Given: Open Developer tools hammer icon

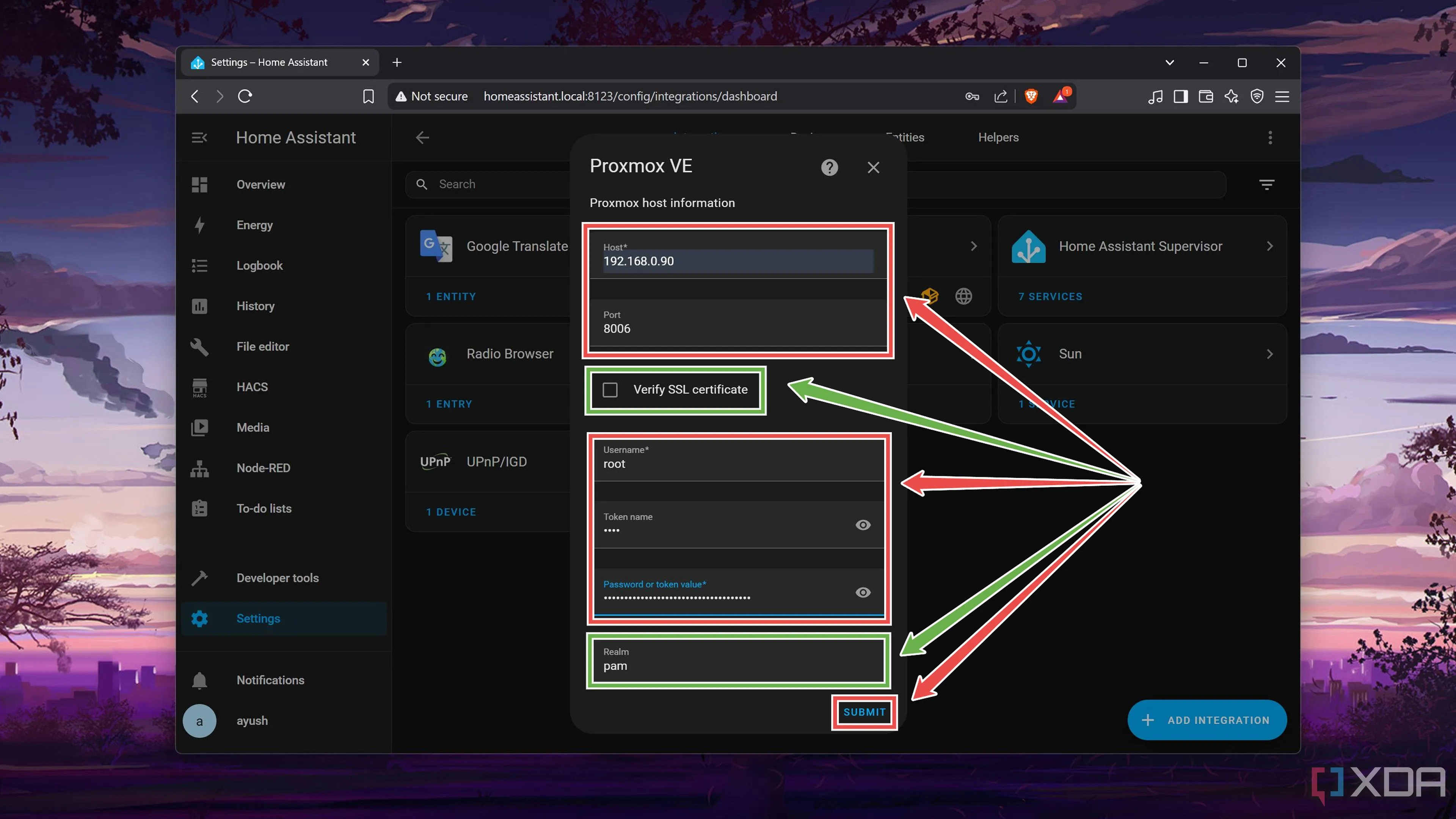Looking at the screenshot, I should pyautogui.click(x=199, y=577).
